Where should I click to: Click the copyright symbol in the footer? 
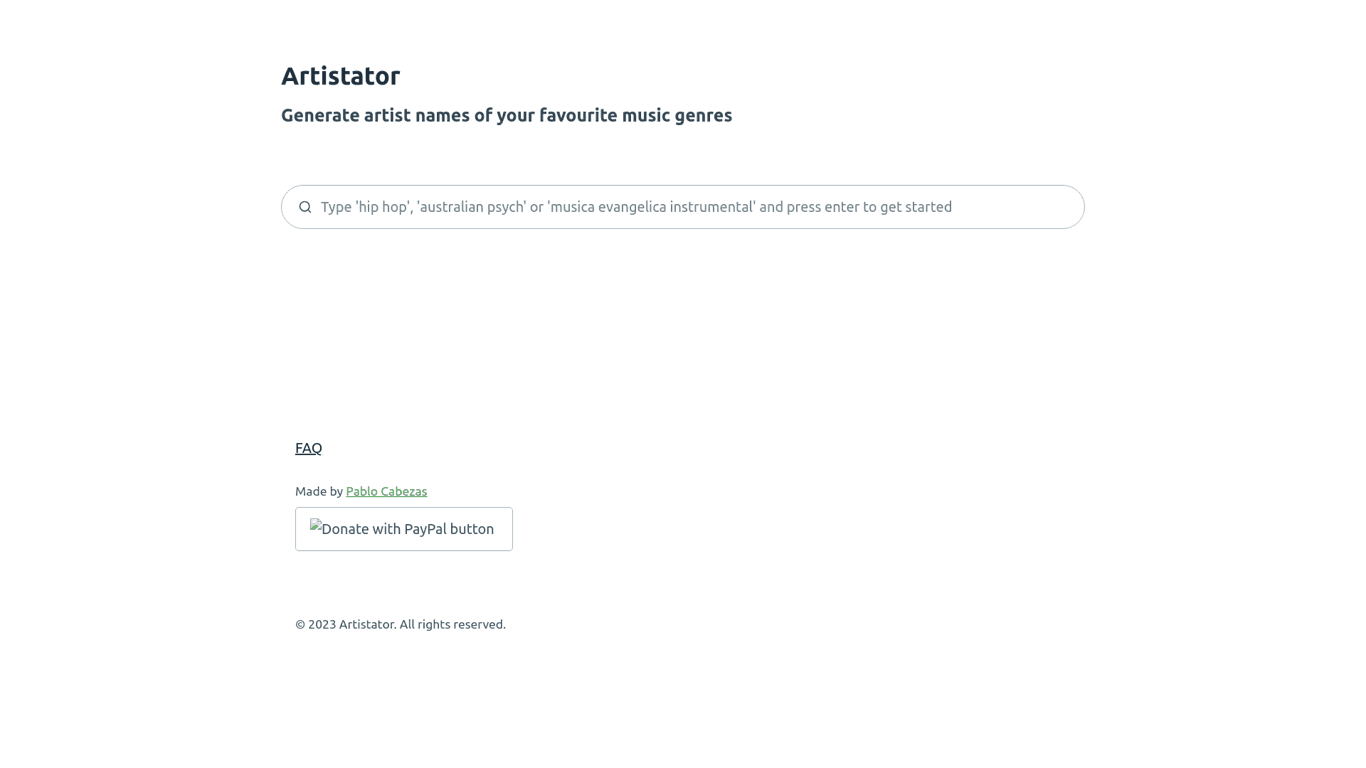(x=300, y=624)
